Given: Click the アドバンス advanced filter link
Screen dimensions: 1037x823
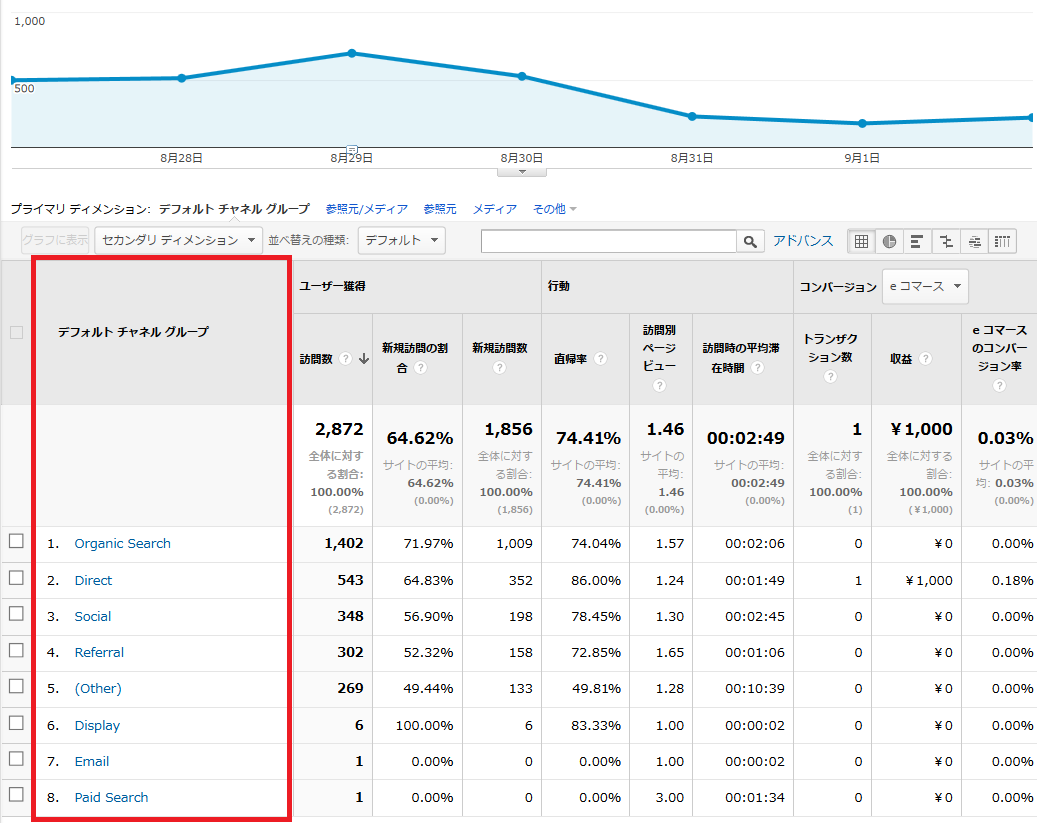Looking at the screenshot, I should click(x=802, y=241).
